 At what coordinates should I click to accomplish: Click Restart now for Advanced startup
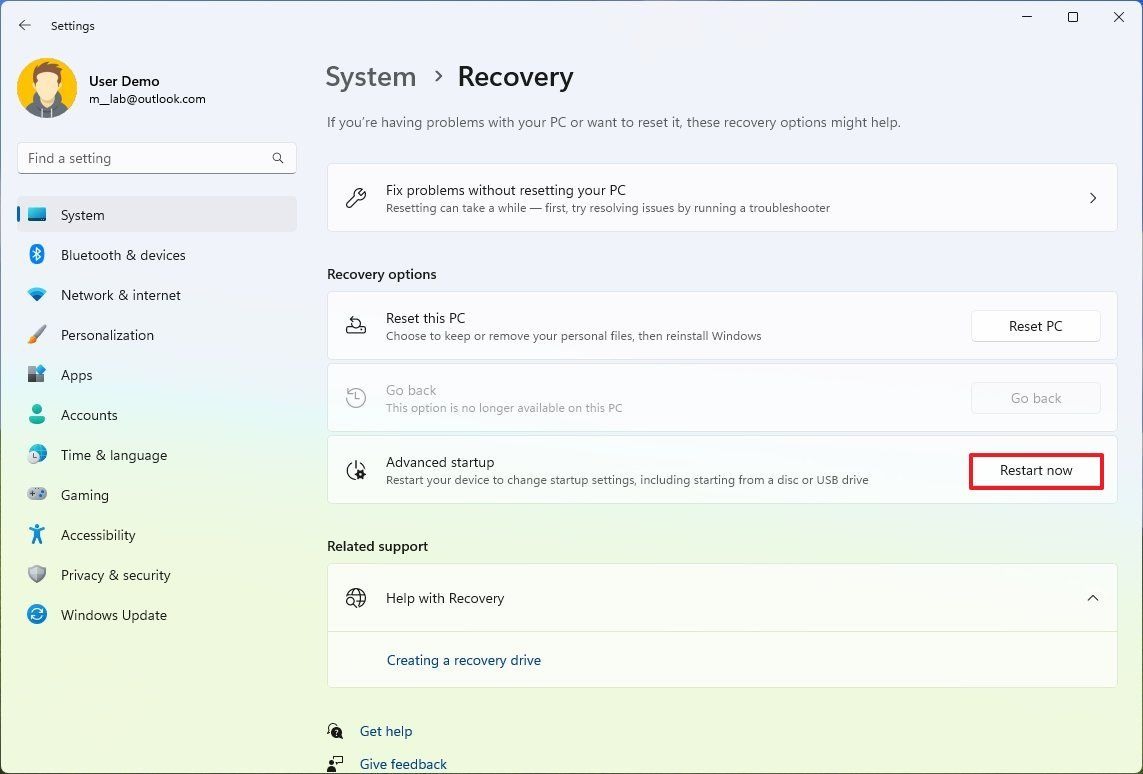tap(1036, 471)
